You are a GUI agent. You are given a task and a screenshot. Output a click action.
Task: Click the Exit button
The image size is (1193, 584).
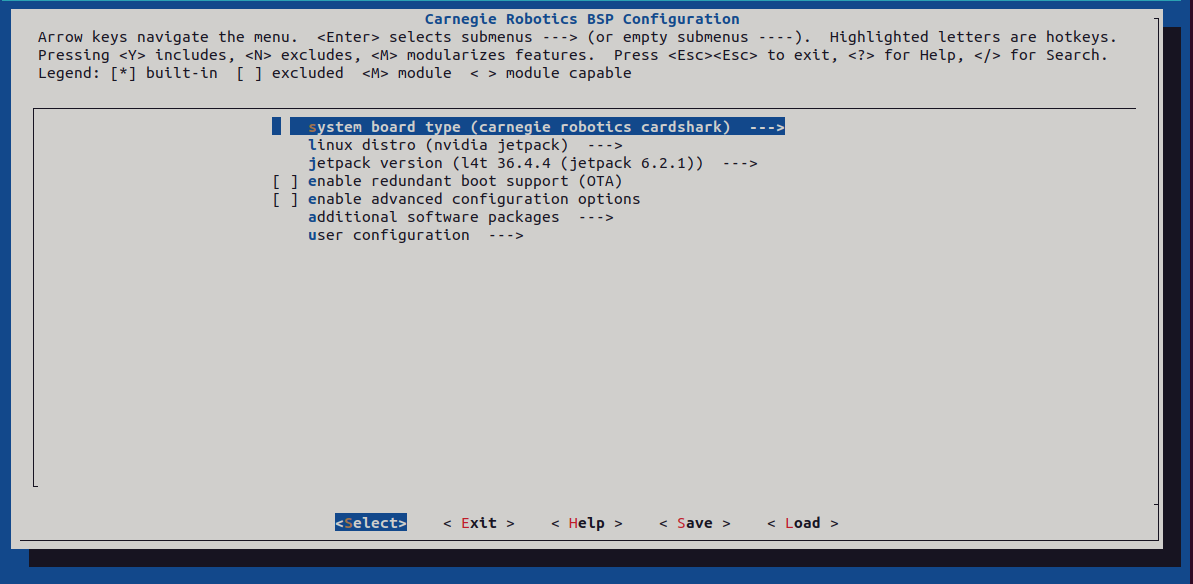[479, 523]
